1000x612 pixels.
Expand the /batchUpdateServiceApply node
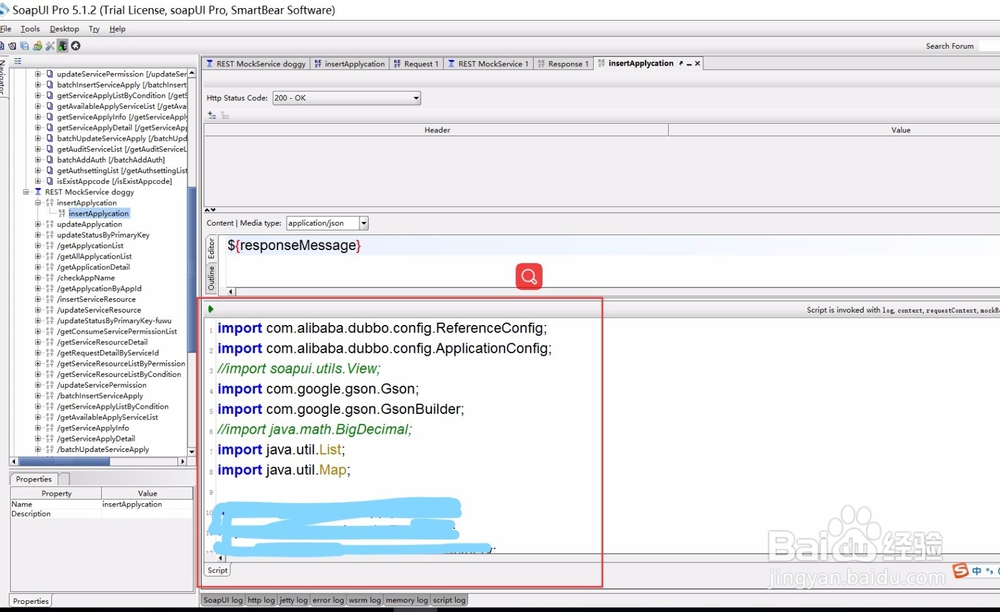point(38,449)
